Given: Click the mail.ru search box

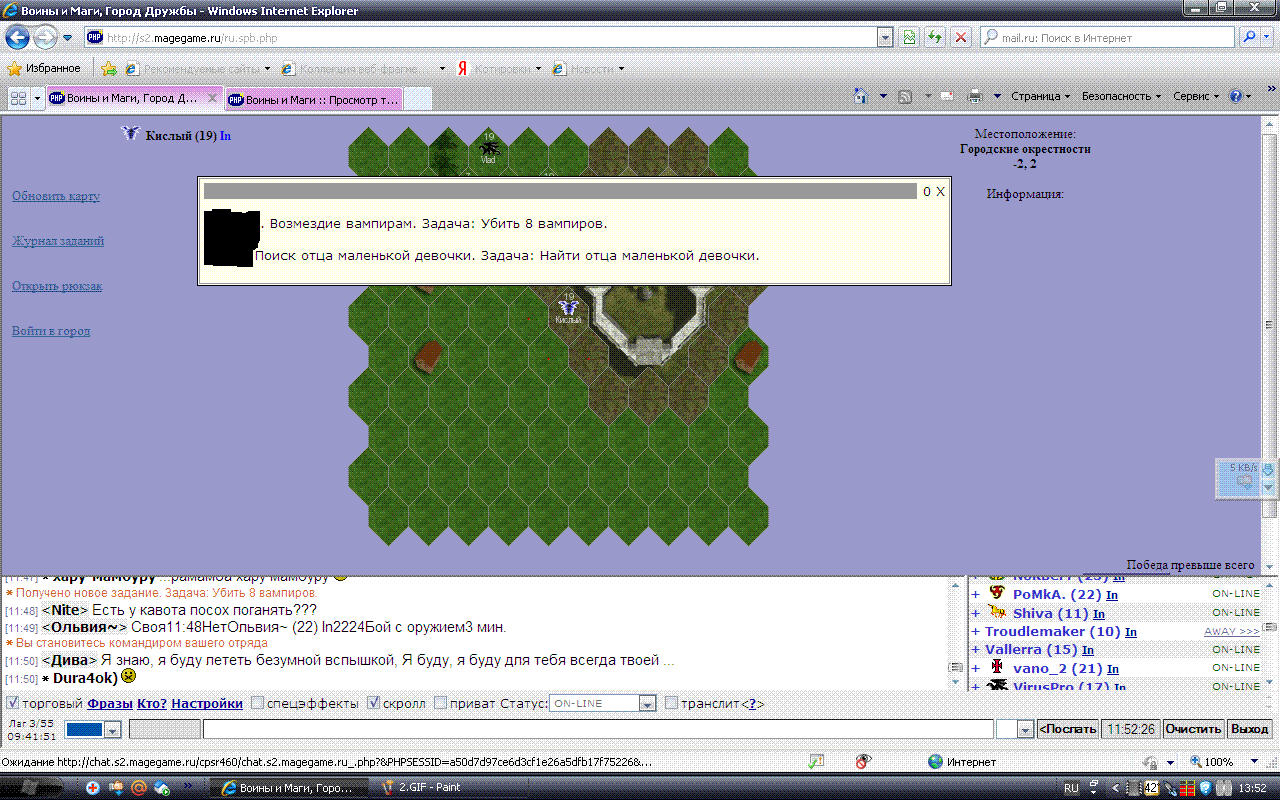Looking at the screenshot, I should pyautogui.click(x=1108, y=38).
